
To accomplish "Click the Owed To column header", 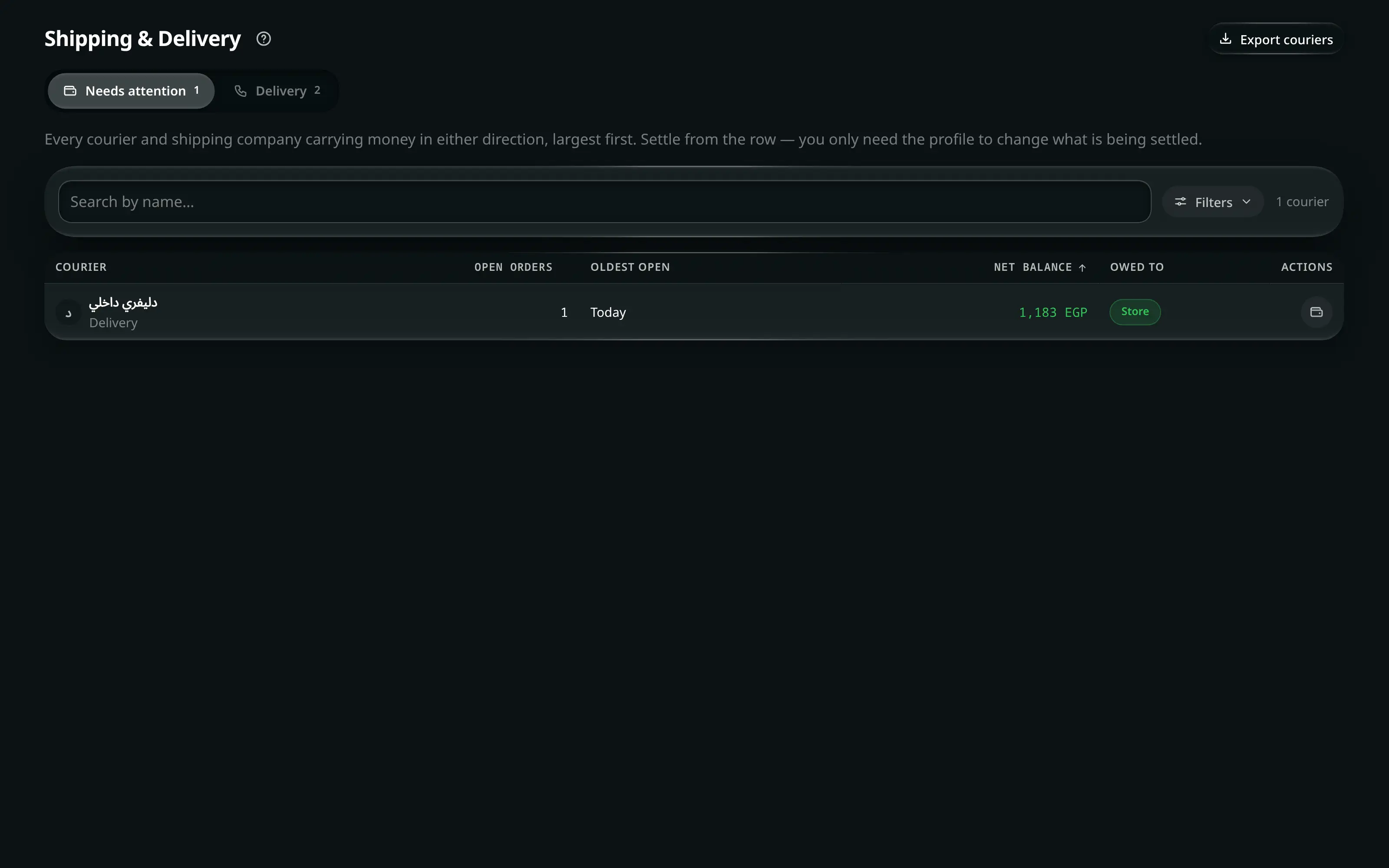I will 1137,267.
